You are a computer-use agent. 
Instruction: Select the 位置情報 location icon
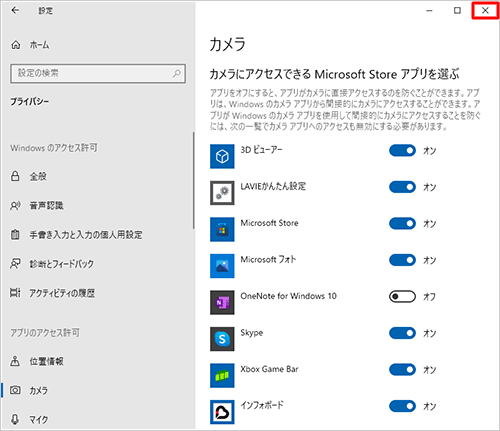point(15,361)
